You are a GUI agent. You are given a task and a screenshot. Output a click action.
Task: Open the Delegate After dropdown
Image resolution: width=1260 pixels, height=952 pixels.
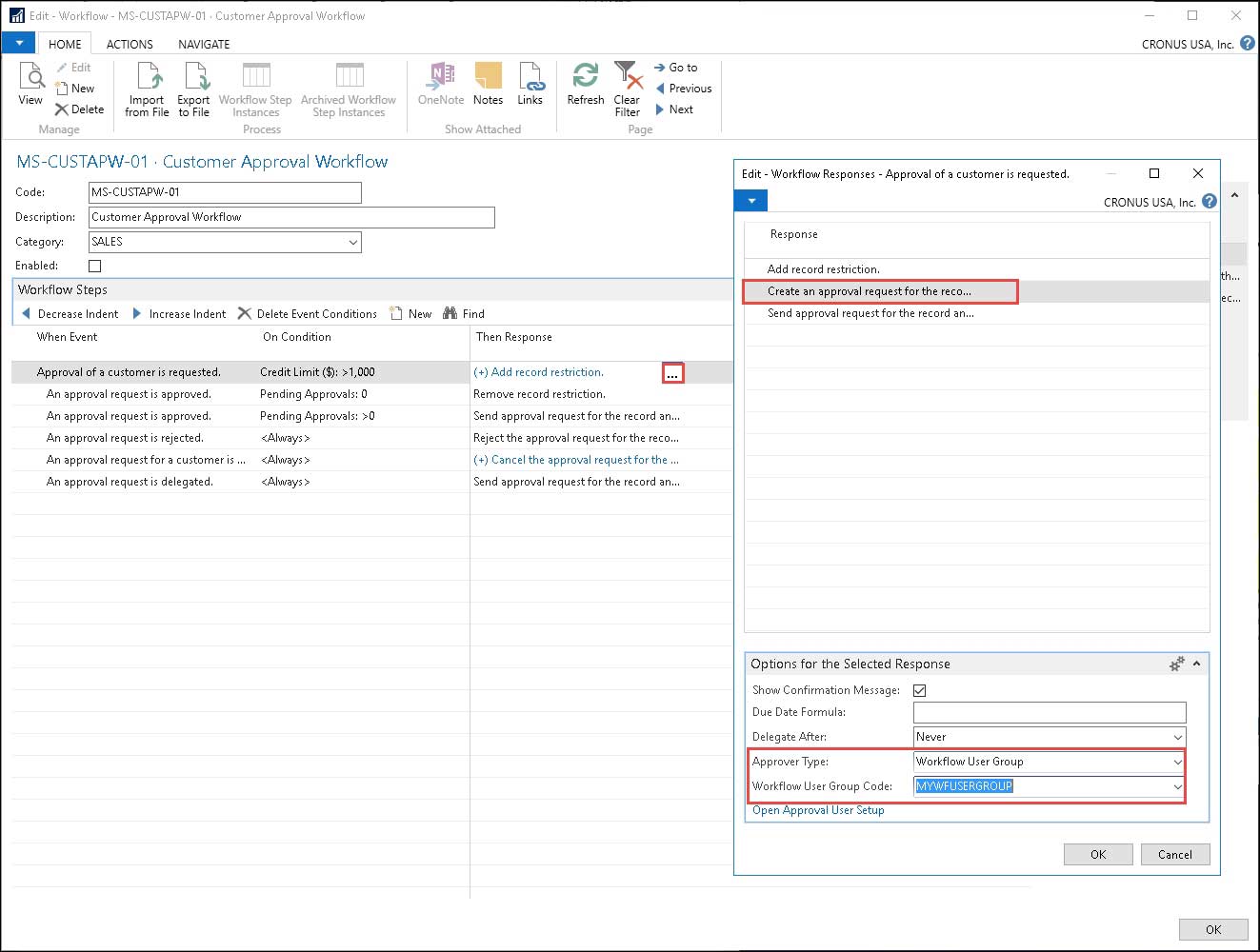pos(1177,737)
